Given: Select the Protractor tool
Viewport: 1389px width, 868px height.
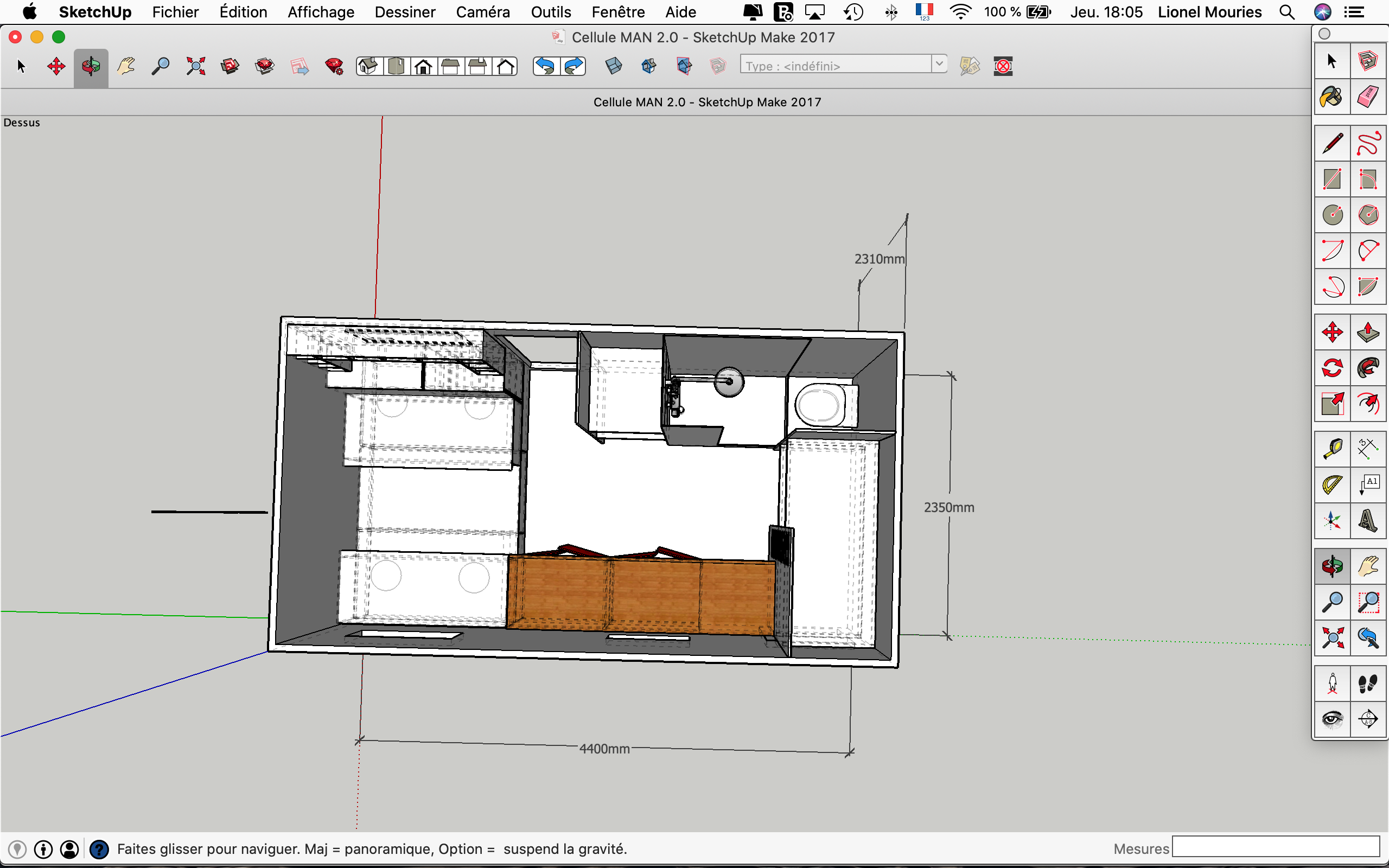Looking at the screenshot, I should 1331,484.
